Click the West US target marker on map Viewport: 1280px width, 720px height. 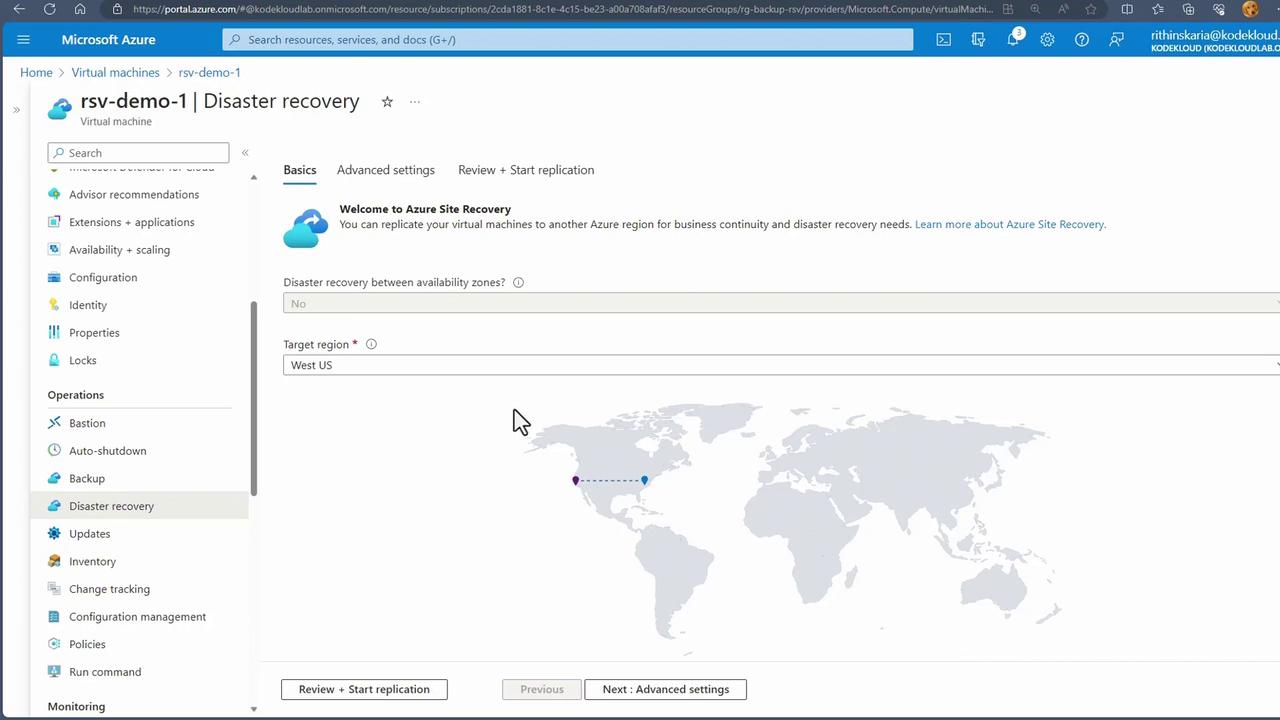(575, 480)
